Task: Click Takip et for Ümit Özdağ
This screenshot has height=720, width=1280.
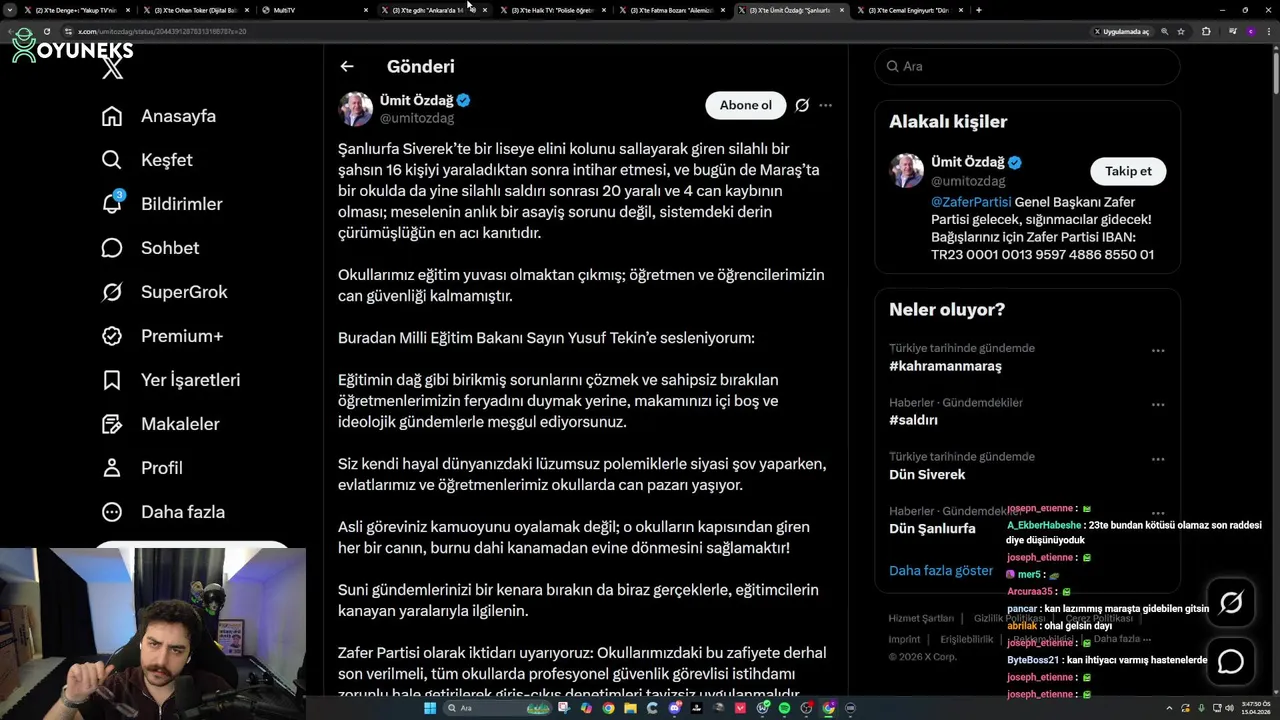Action: point(1128,171)
